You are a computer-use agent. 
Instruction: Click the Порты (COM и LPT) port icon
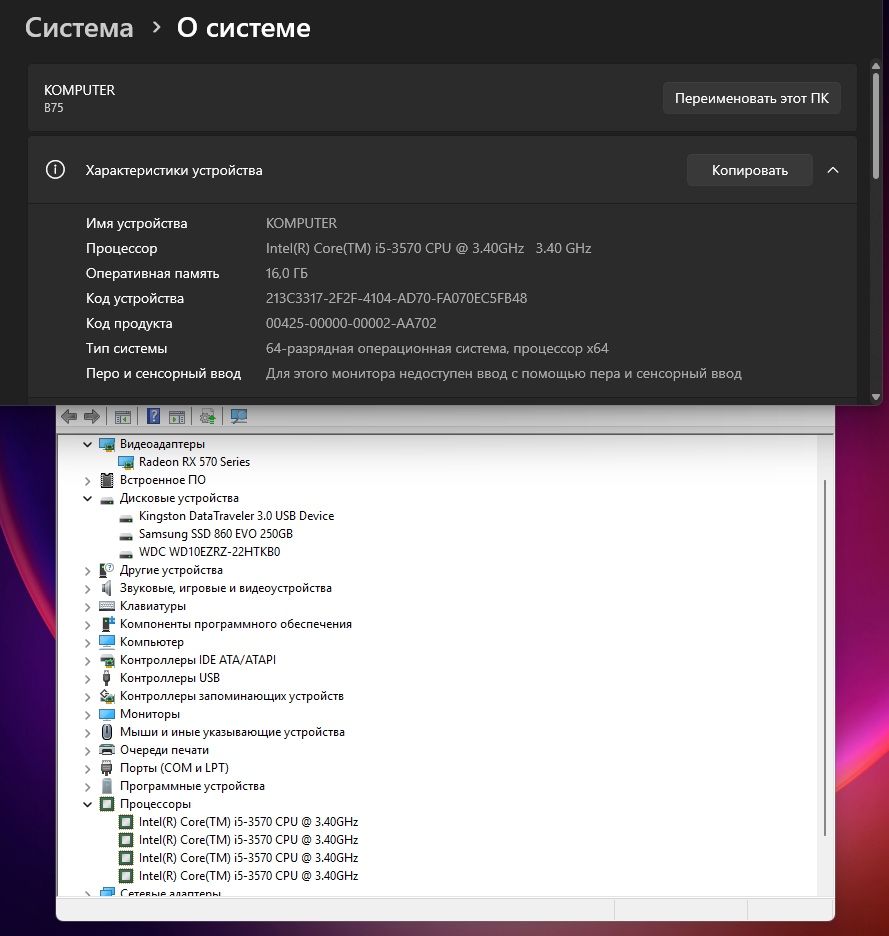[x=106, y=768]
